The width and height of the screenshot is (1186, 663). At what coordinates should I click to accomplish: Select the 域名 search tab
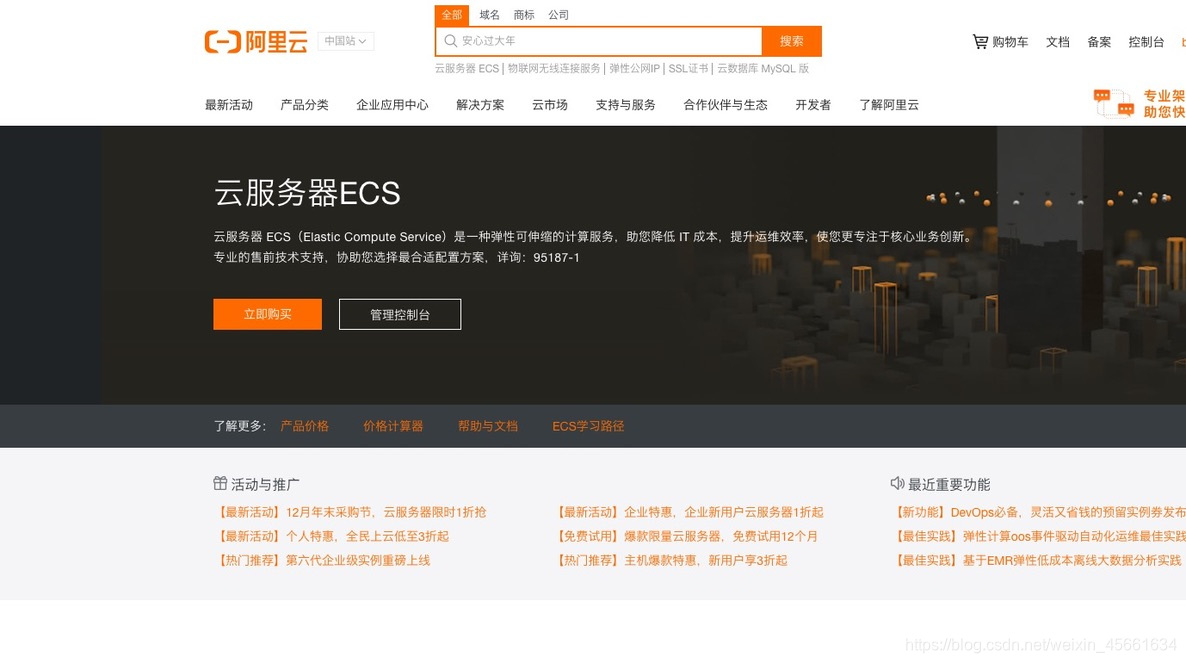[x=489, y=15]
